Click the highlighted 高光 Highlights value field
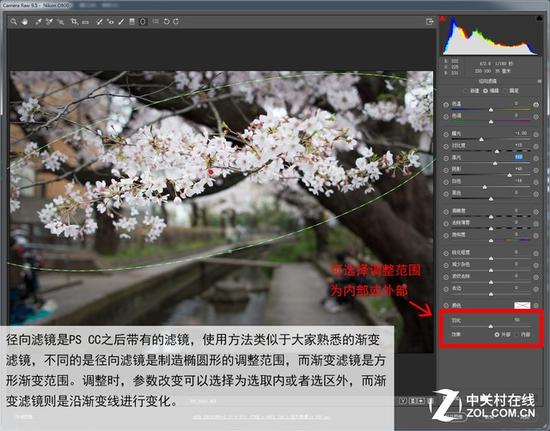Screen dimensions: 550x431 (519, 157)
